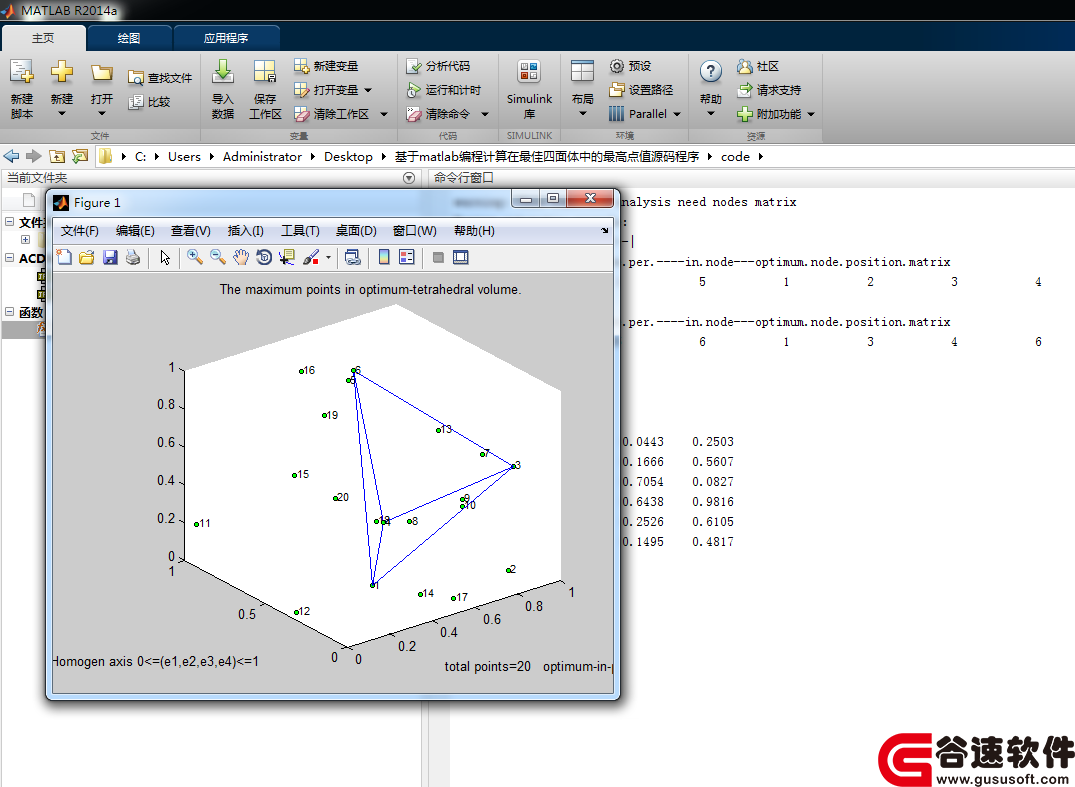Click Set Path (设置路径)
This screenshot has width=1075, height=787.
coord(641,90)
